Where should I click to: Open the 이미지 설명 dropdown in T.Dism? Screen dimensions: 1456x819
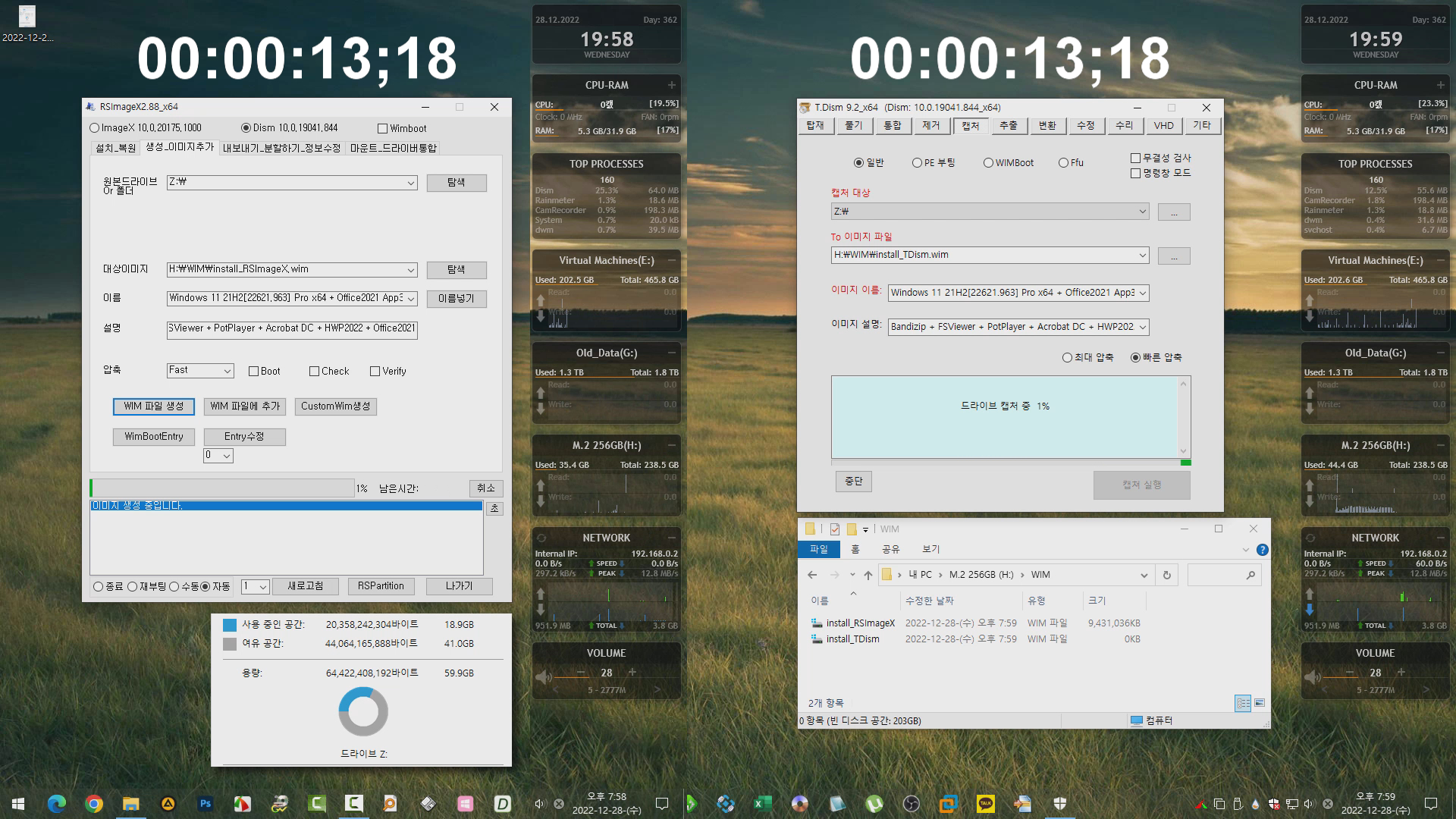[x=1142, y=328]
